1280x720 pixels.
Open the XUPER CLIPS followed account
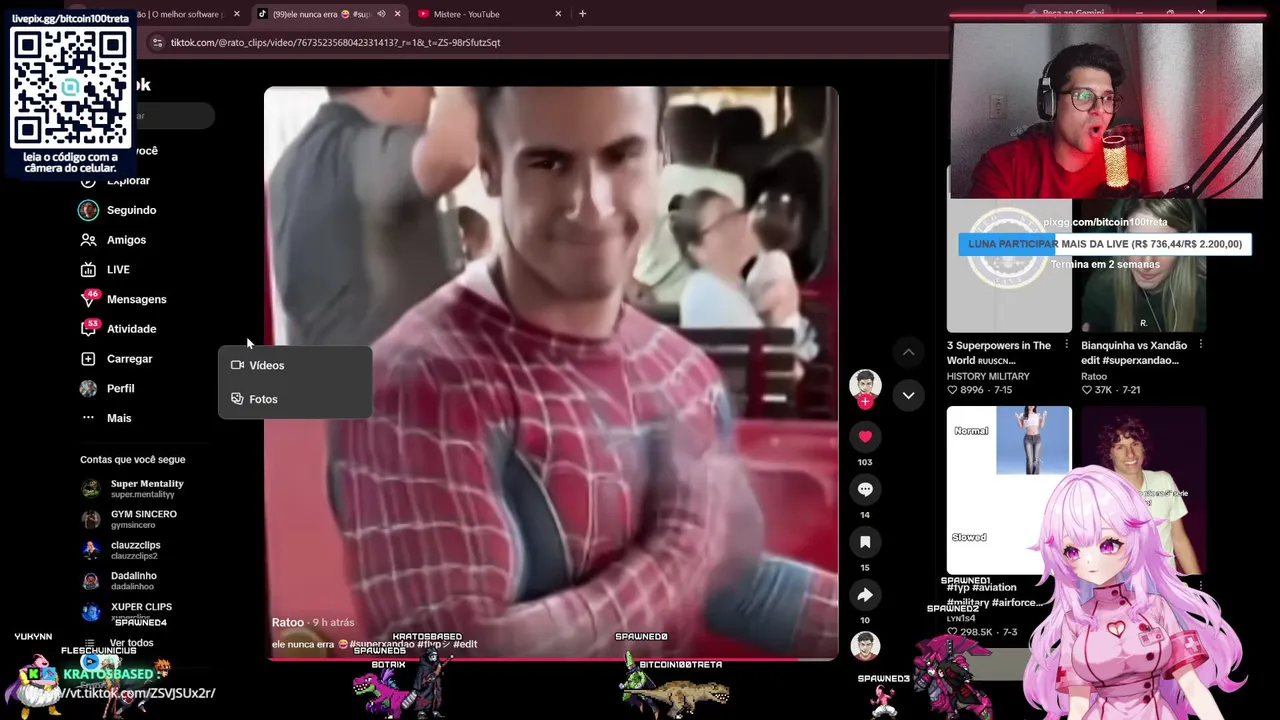(141, 607)
